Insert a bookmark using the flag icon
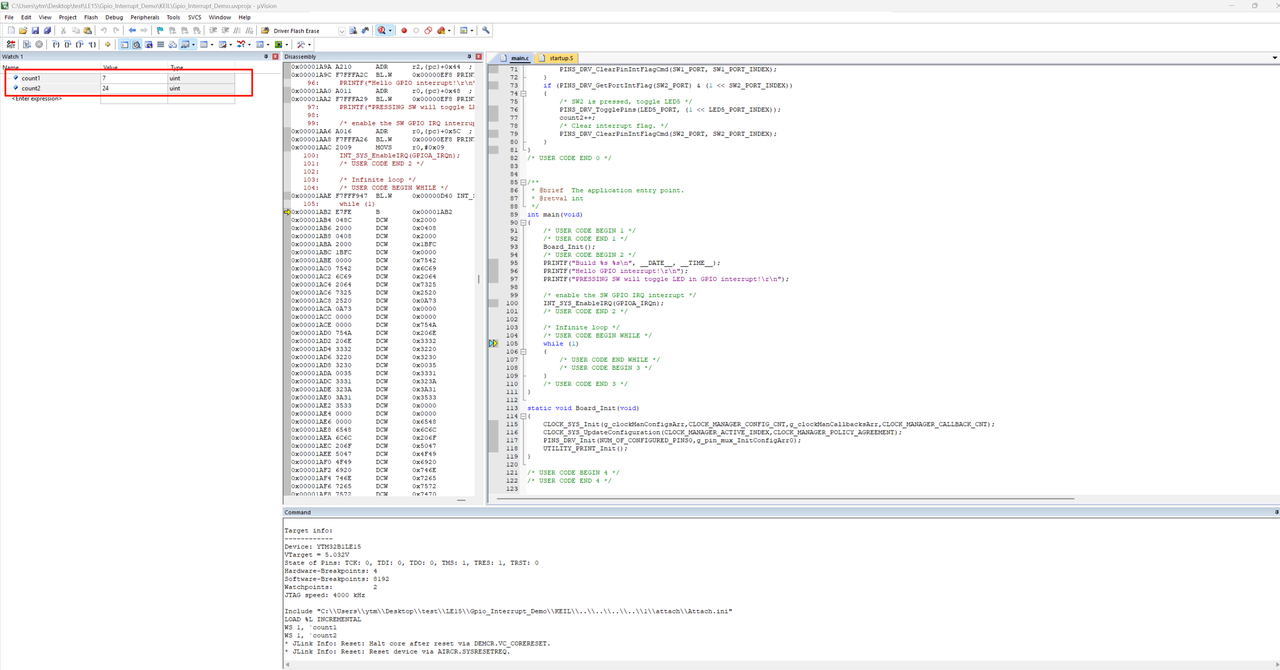This screenshot has height=670, width=1280. [x=159, y=30]
